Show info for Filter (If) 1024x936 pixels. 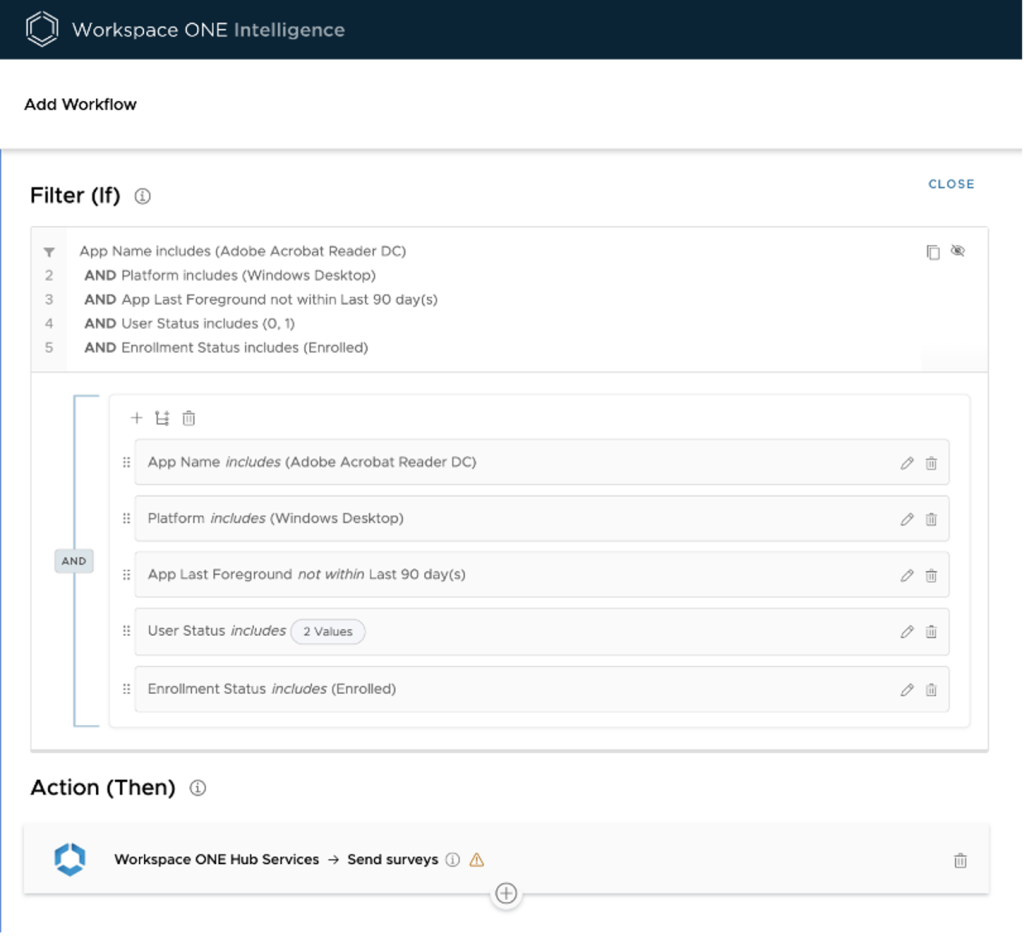(x=142, y=197)
